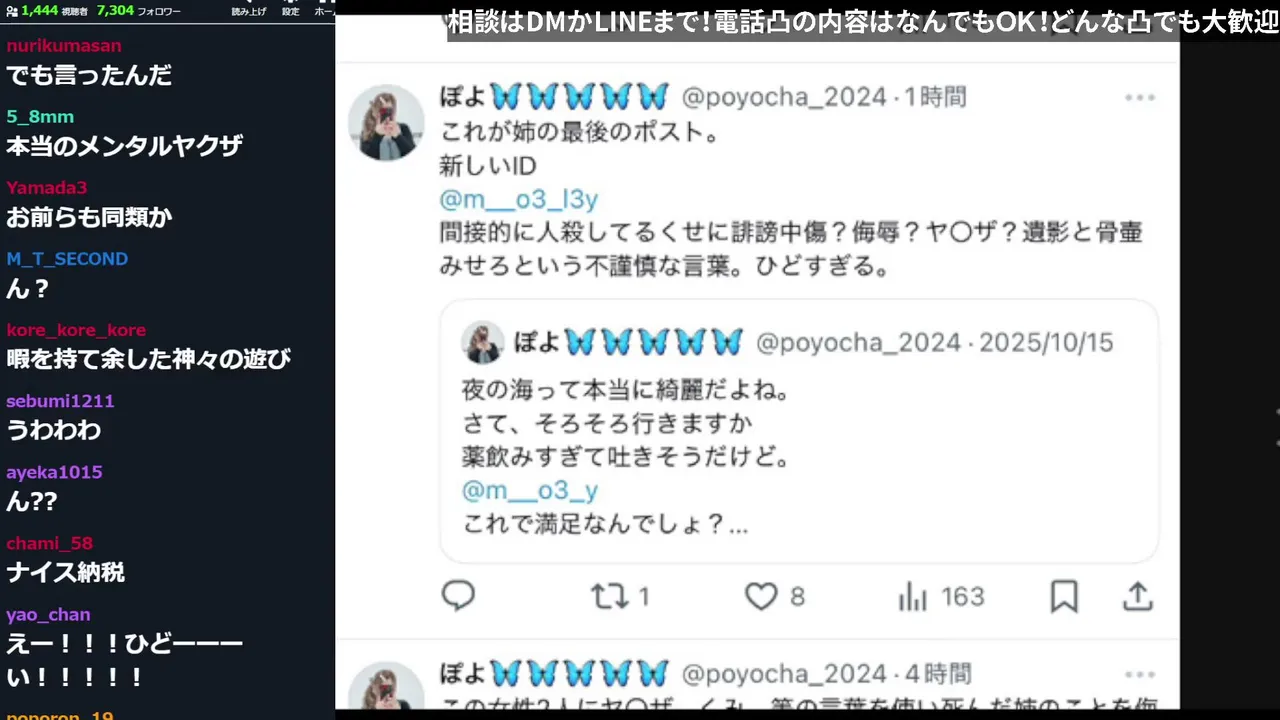1280x720 pixels.
Task: Open the 読み上げ menu item
Action: click(x=249, y=11)
